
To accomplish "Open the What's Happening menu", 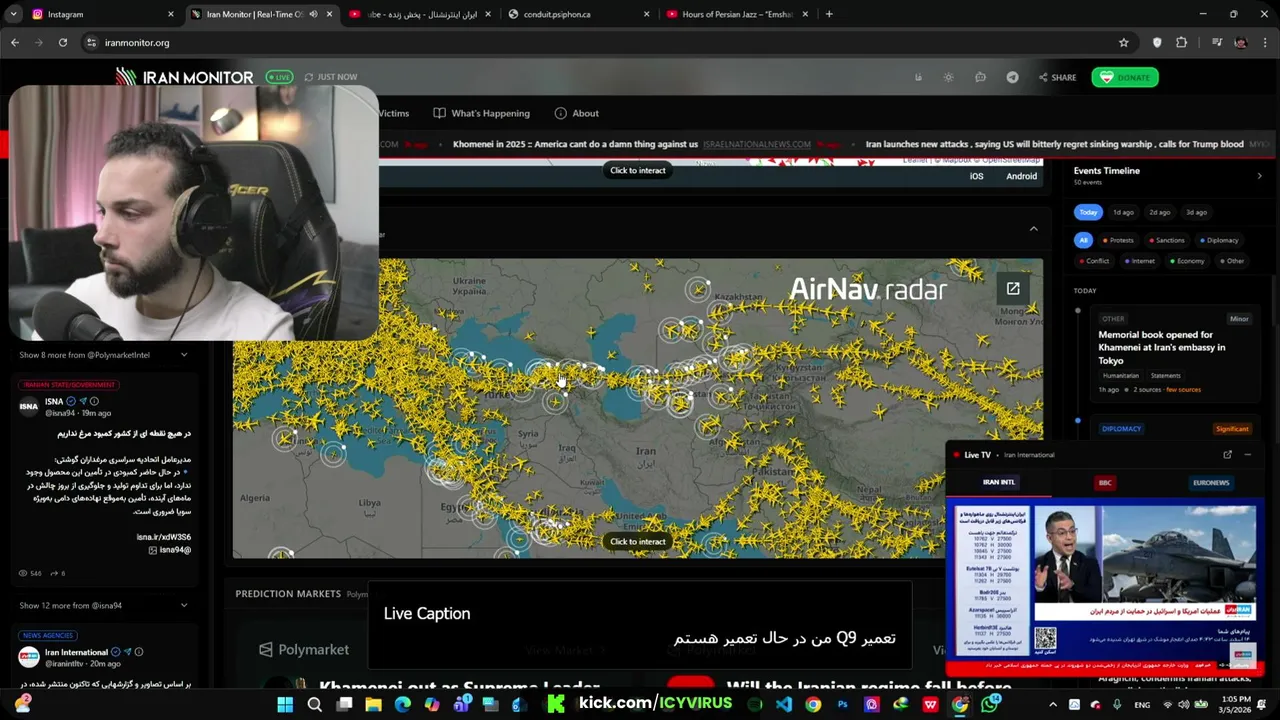I will (481, 113).
